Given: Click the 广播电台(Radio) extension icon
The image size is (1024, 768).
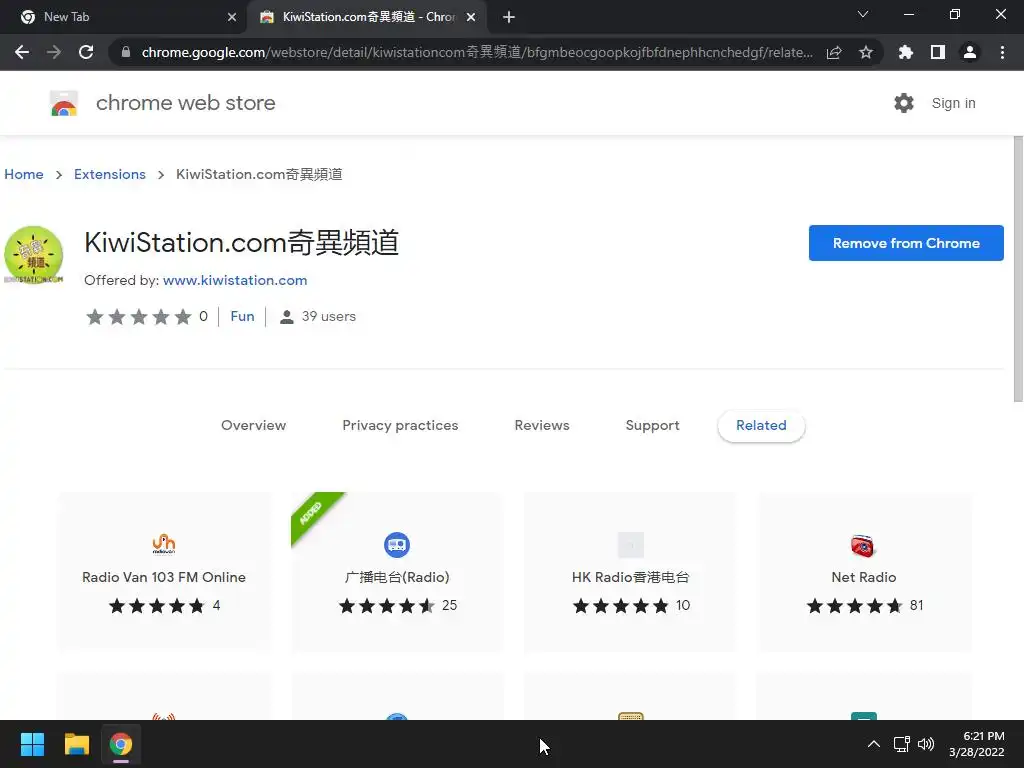Looking at the screenshot, I should click(397, 545).
